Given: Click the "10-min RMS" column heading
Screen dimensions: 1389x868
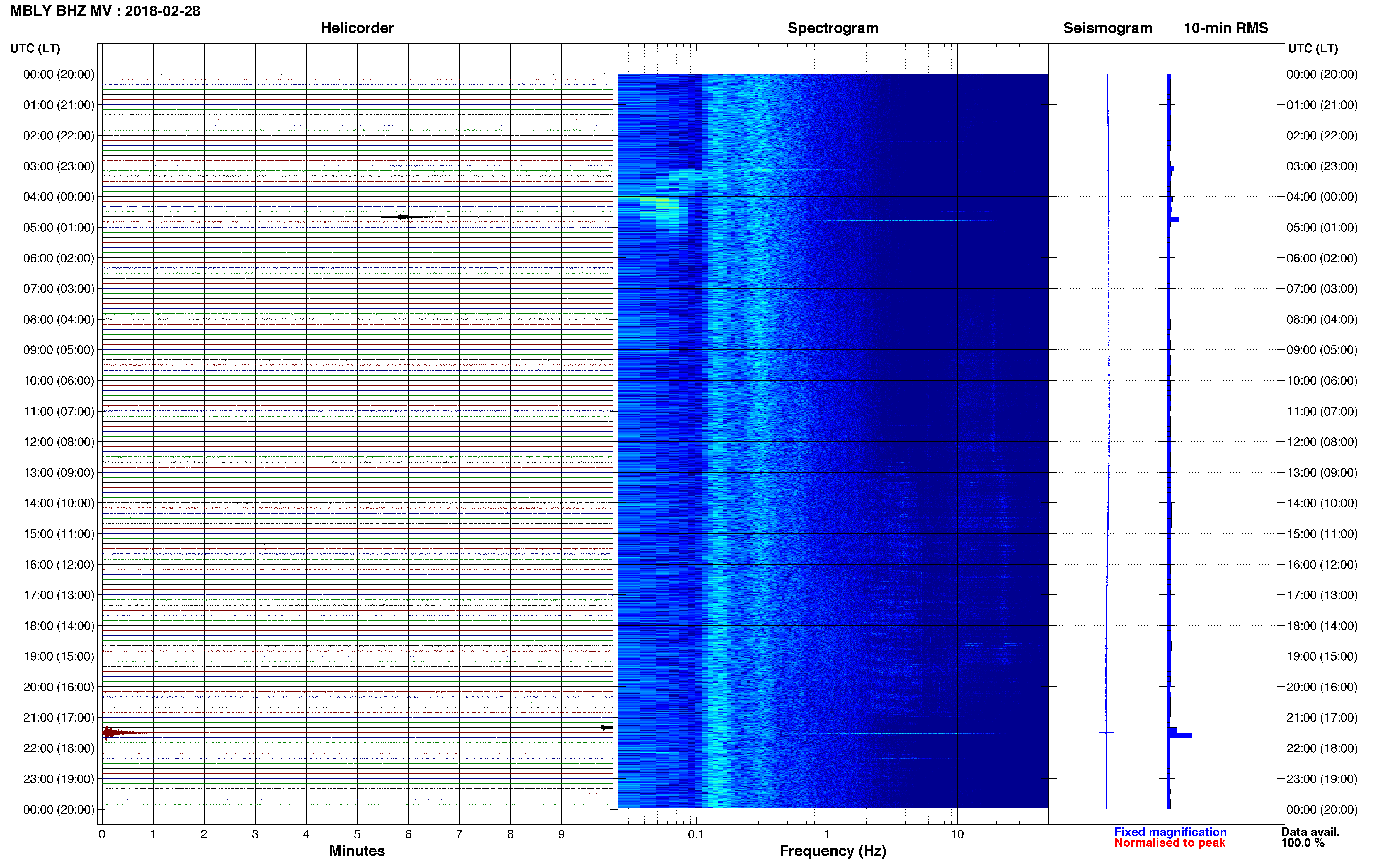Looking at the screenshot, I should tap(1226, 28).
